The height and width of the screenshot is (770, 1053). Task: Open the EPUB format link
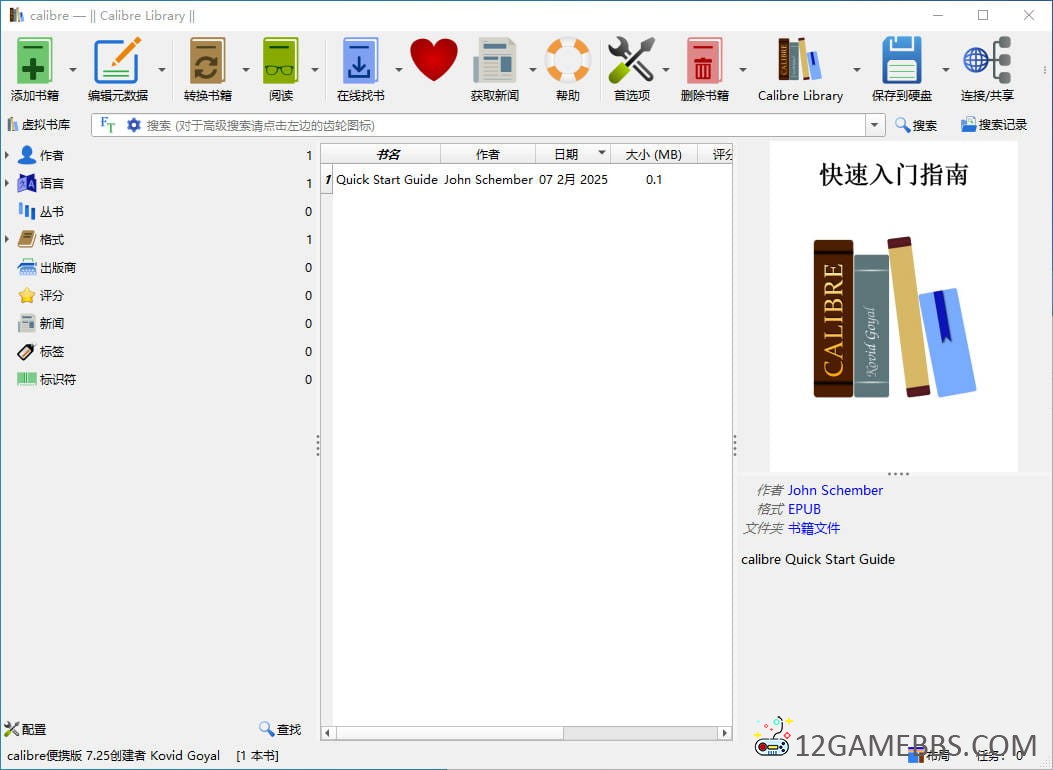coord(804,509)
